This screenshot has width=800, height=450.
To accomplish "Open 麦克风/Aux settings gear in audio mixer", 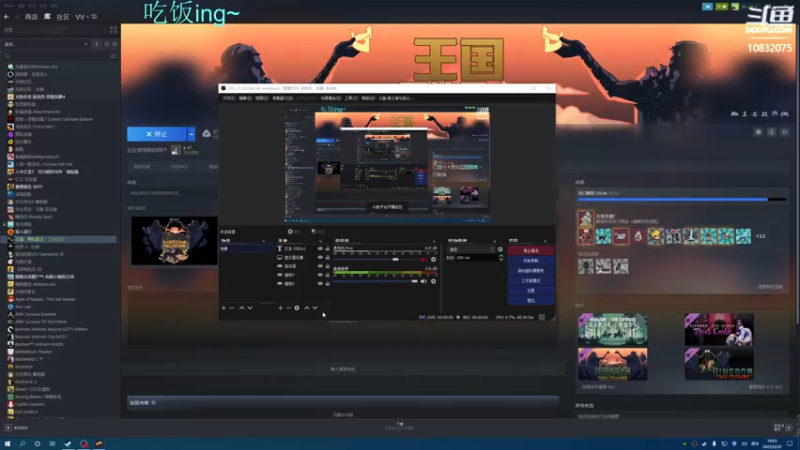I will click(433, 259).
